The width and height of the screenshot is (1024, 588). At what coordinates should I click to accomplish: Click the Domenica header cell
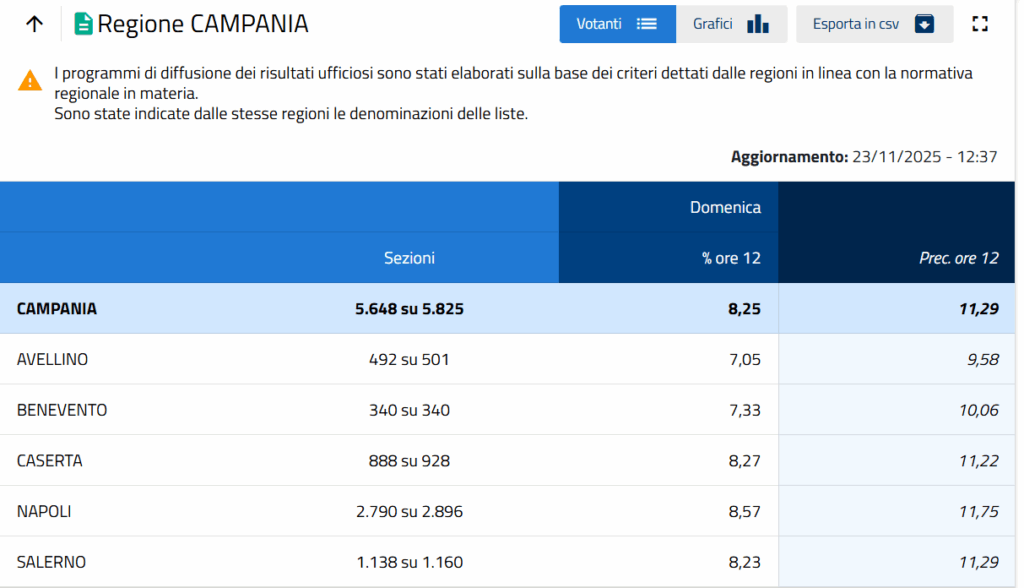coord(725,207)
